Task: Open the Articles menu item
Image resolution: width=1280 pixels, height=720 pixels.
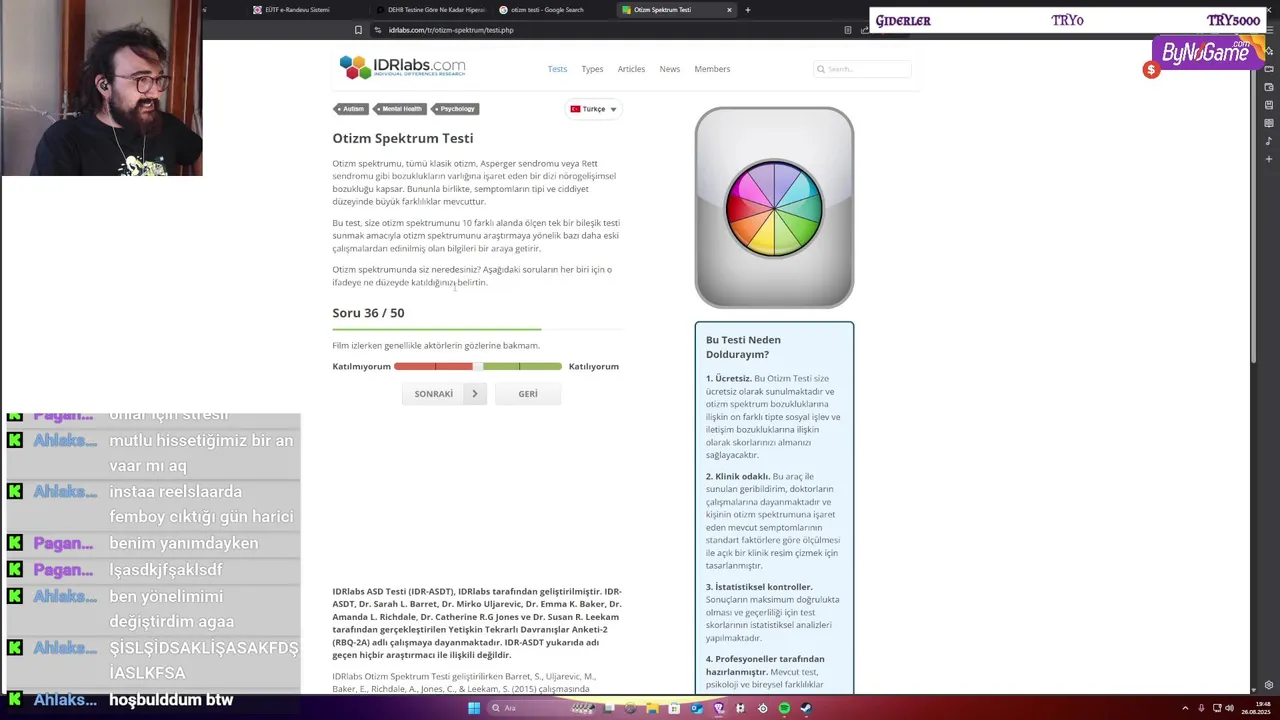Action: (631, 69)
